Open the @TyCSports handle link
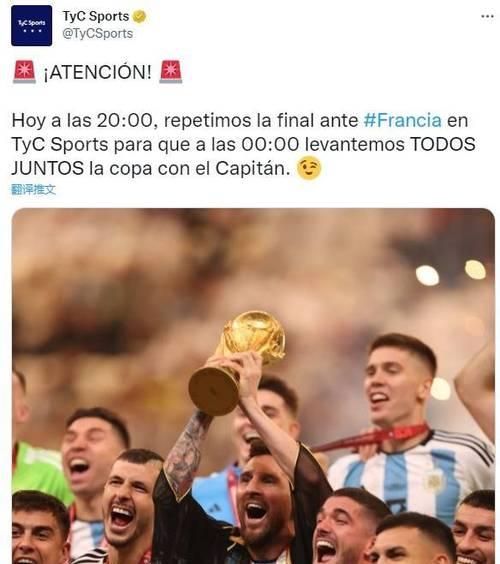 (x=97, y=33)
